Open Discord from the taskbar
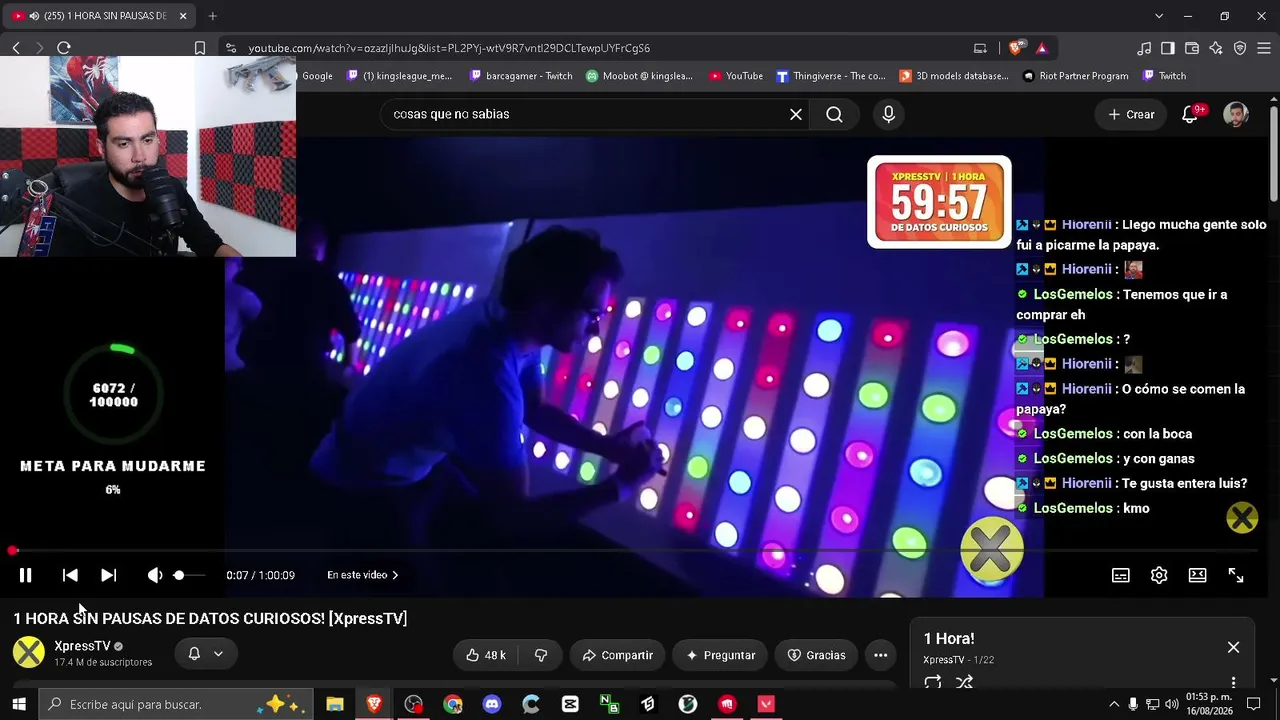 (492, 704)
